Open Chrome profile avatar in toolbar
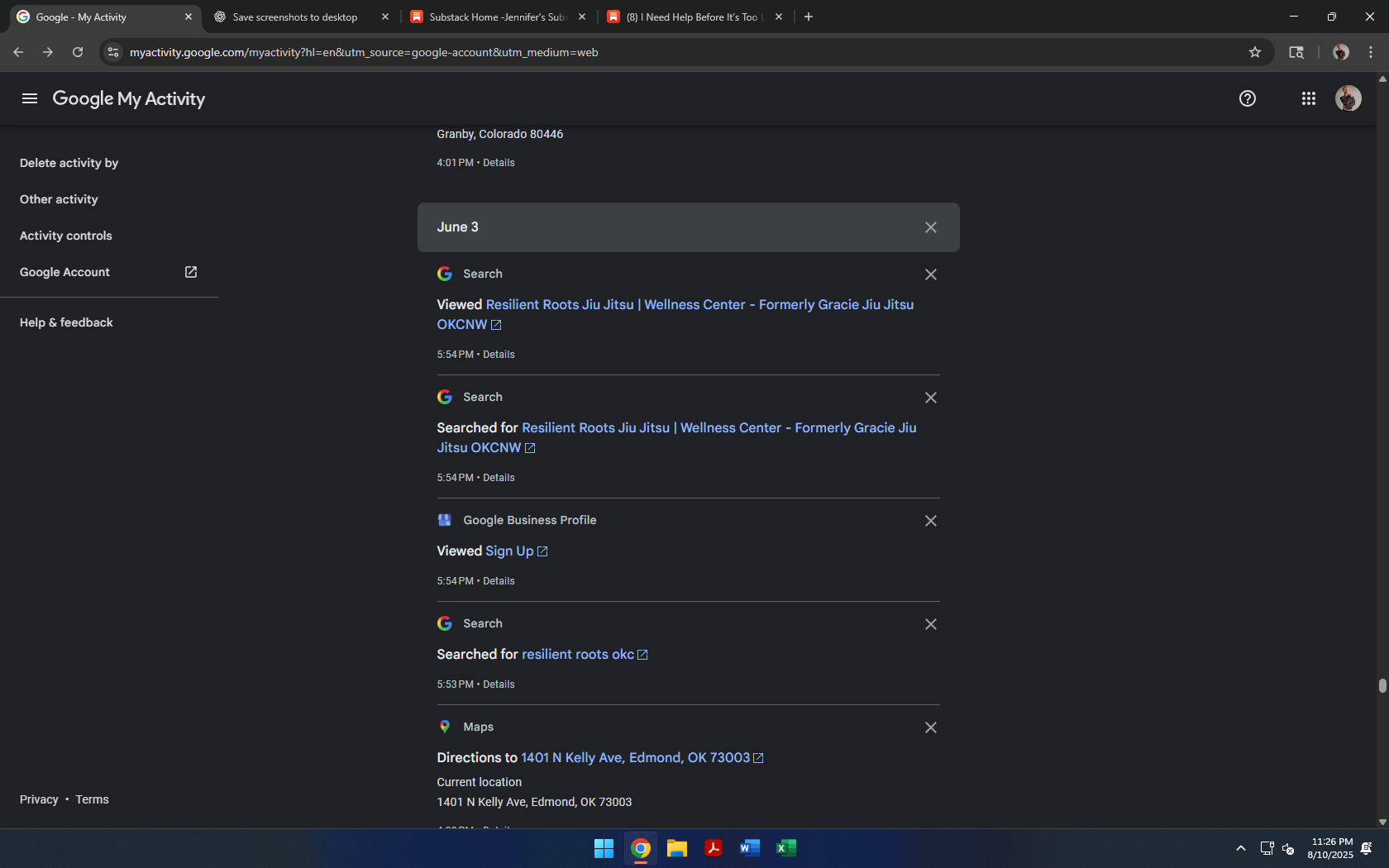The width and height of the screenshot is (1389, 868). 1341,52
